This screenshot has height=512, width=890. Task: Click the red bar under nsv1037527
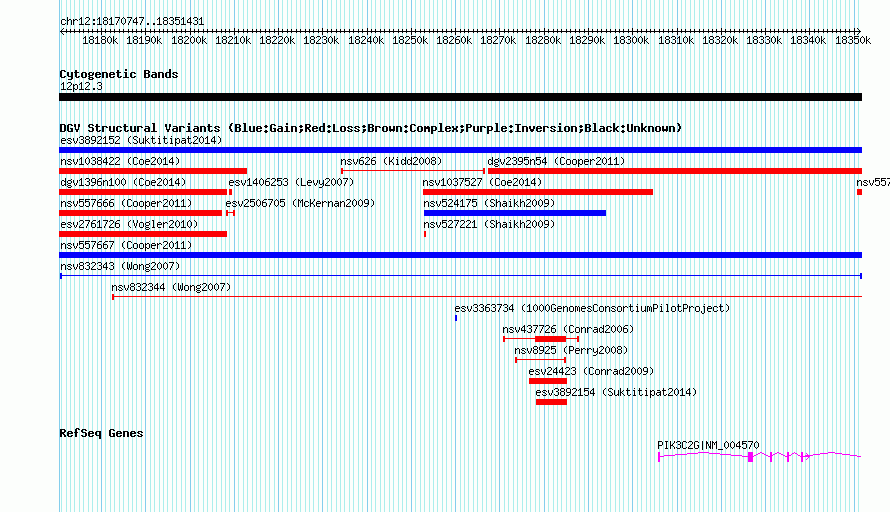pos(538,192)
